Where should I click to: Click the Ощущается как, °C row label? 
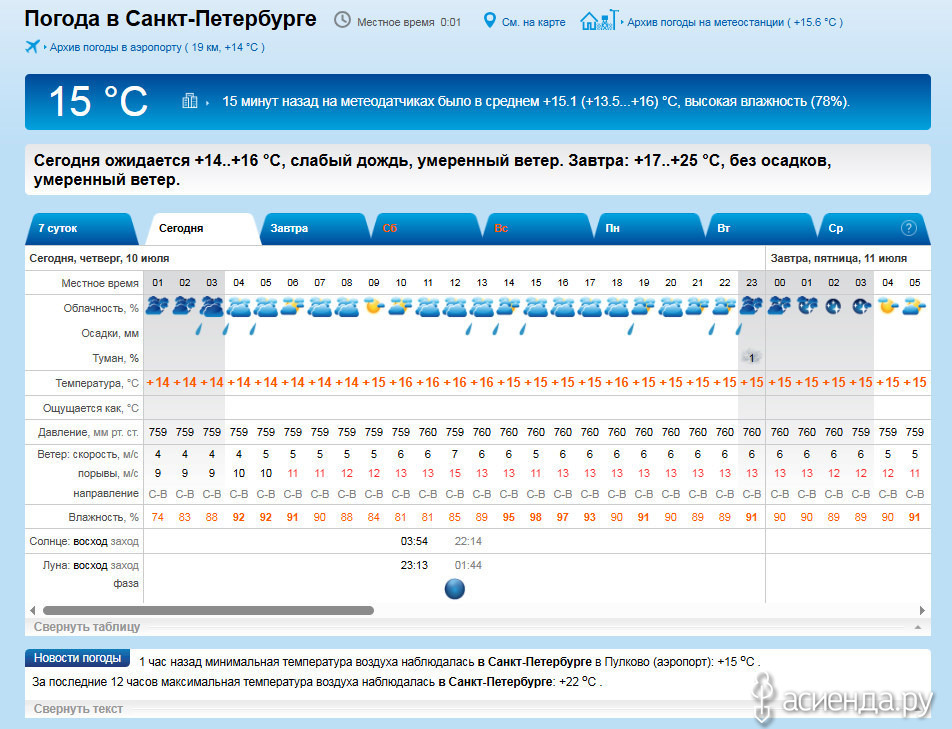click(90, 408)
